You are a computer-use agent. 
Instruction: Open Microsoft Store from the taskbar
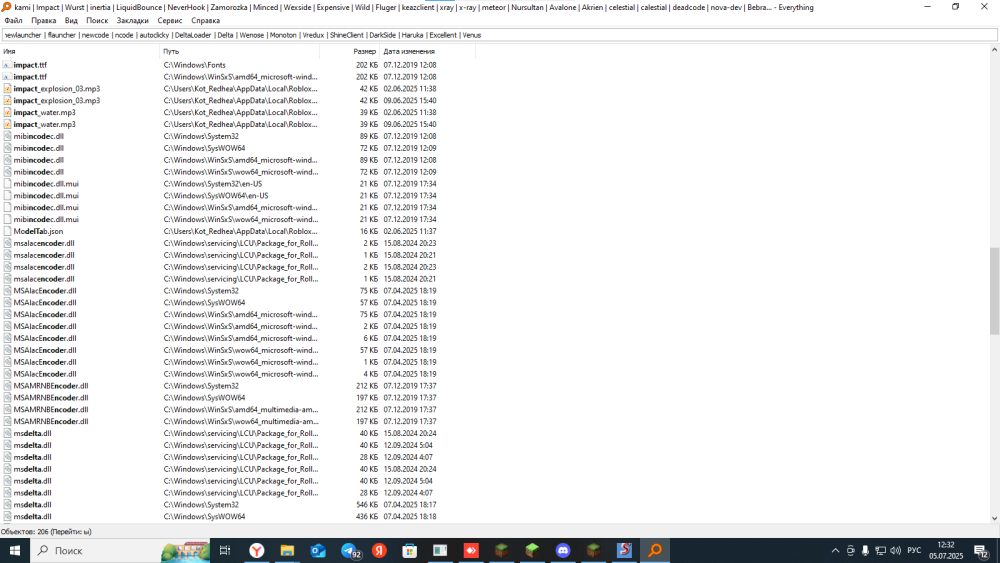[409, 550]
